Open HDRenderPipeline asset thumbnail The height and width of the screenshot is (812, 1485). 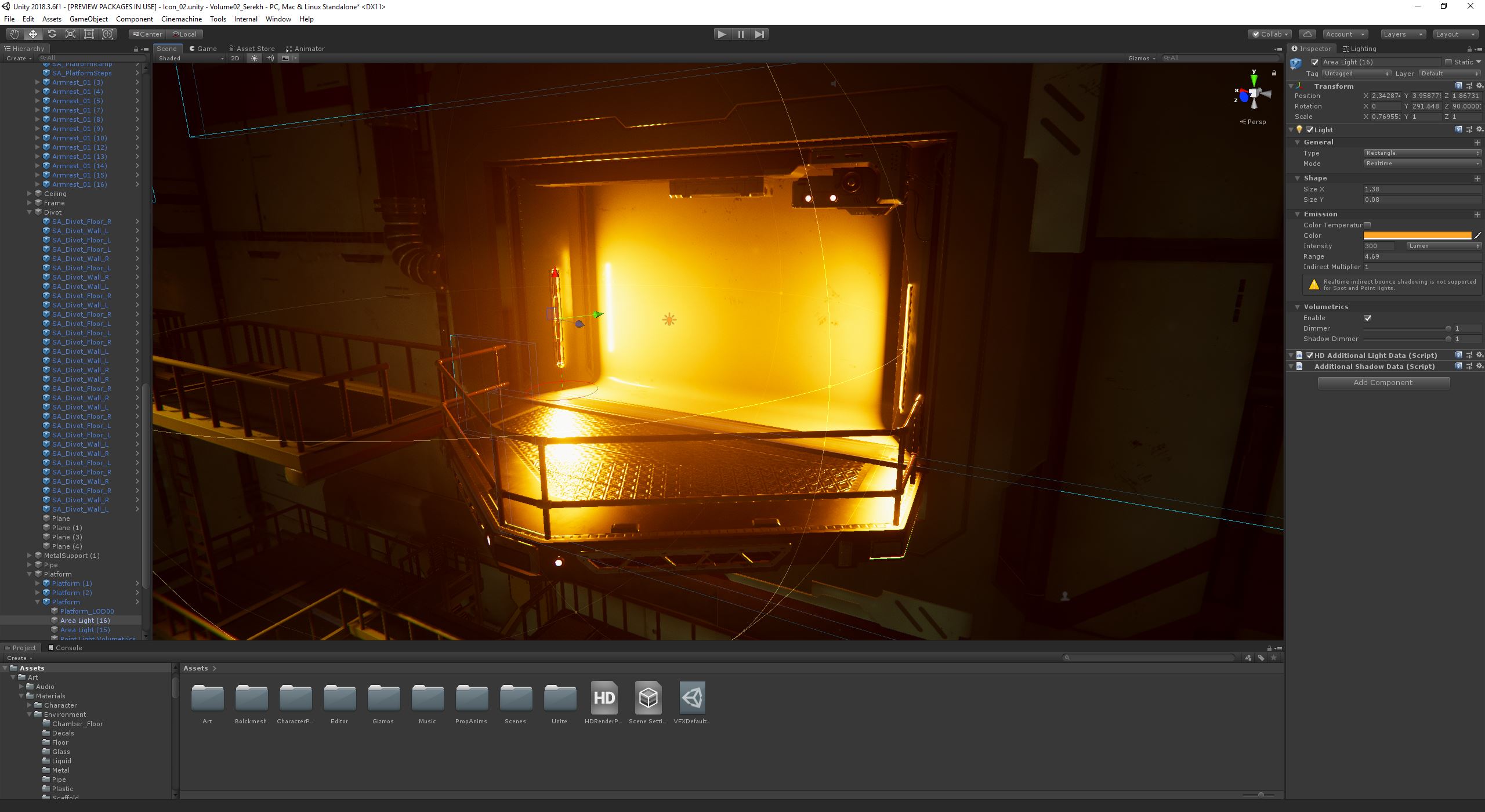604,698
